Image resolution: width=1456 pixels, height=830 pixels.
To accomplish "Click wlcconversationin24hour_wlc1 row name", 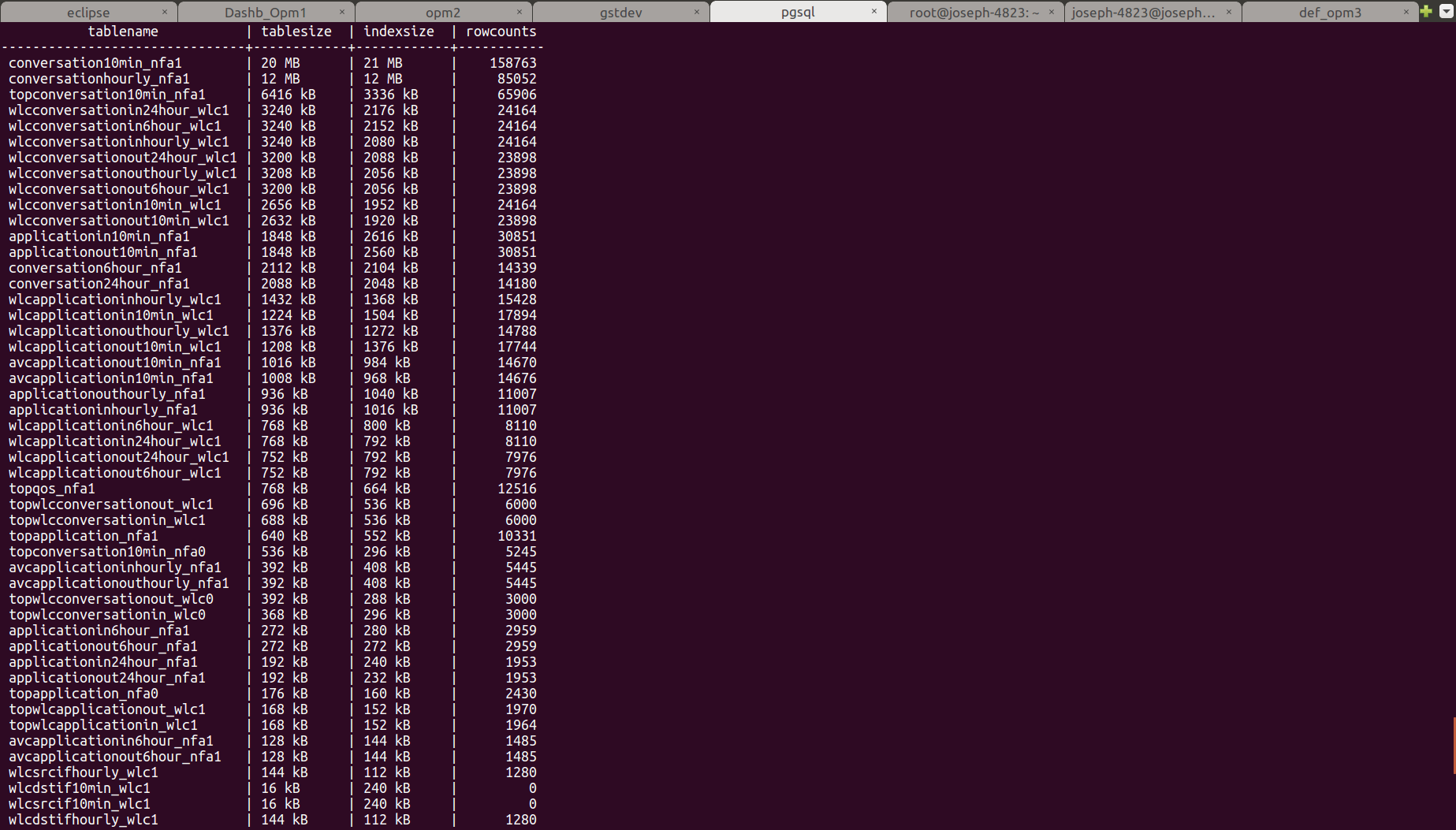I will tap(119, 110).
